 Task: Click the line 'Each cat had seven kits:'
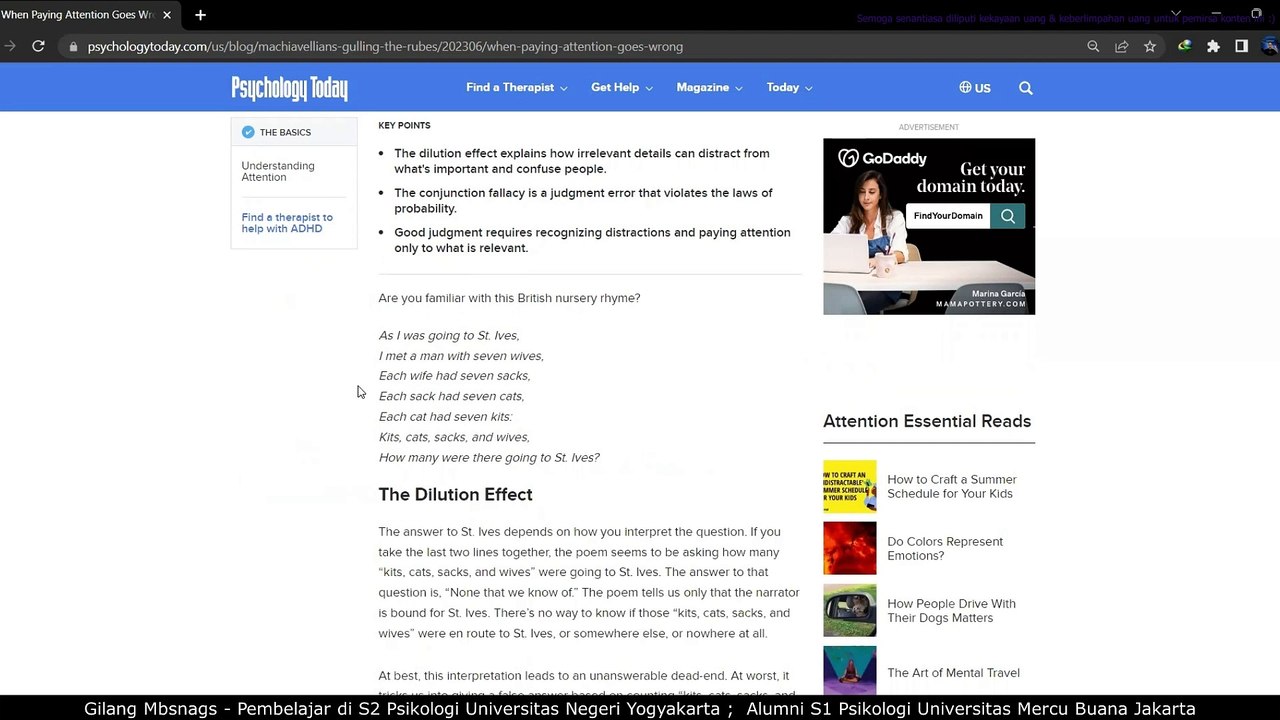(445, 417)
